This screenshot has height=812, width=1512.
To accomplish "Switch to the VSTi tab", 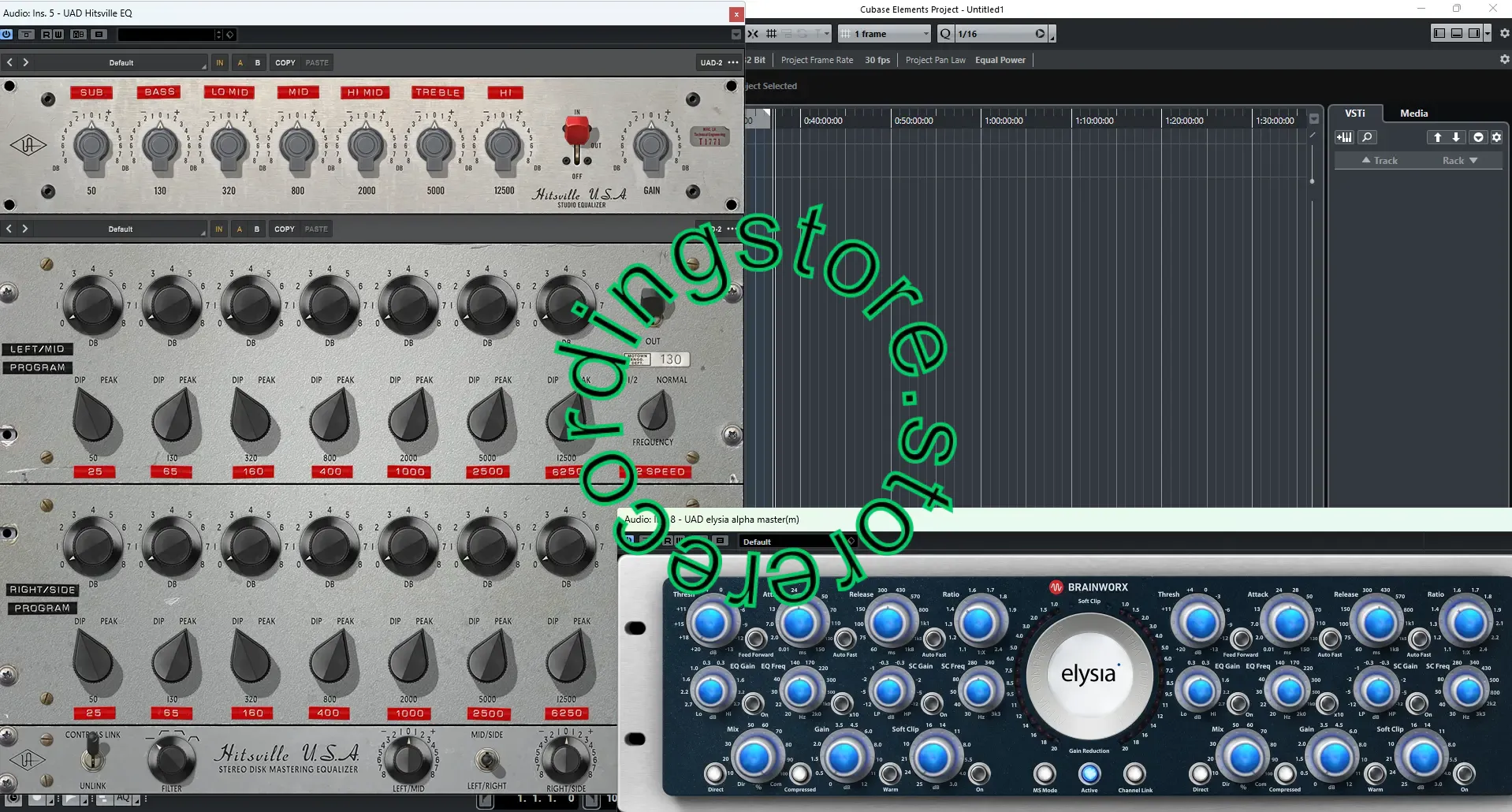I will pos(1355,113).
